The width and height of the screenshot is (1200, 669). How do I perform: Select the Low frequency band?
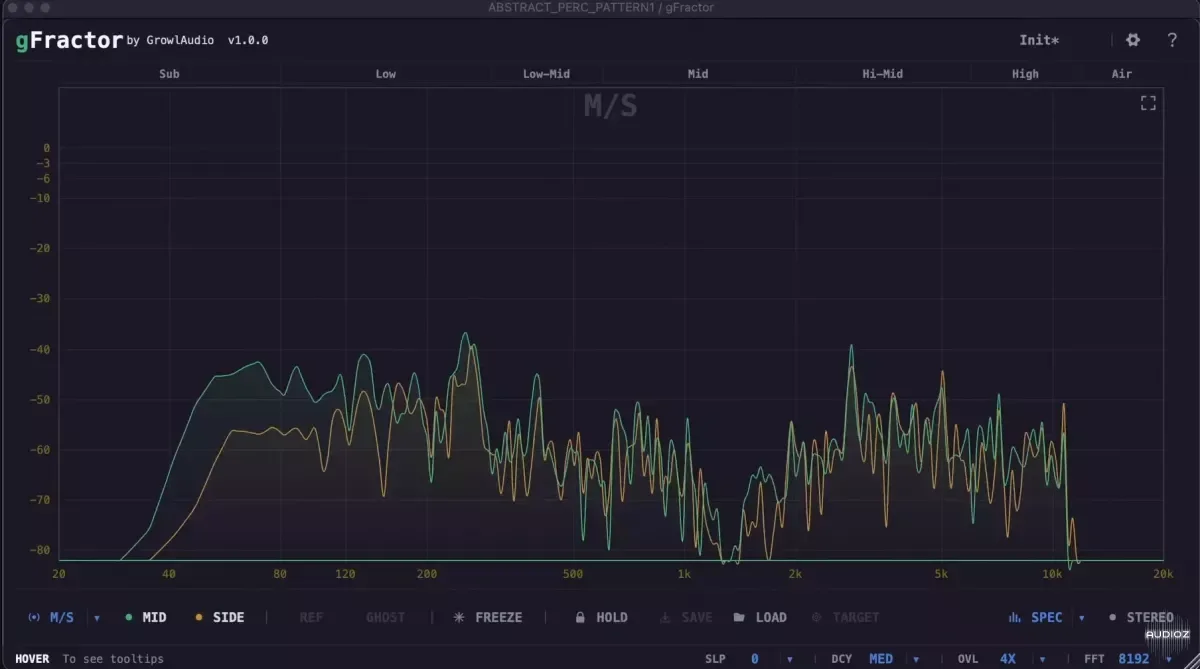pos(385,73)
